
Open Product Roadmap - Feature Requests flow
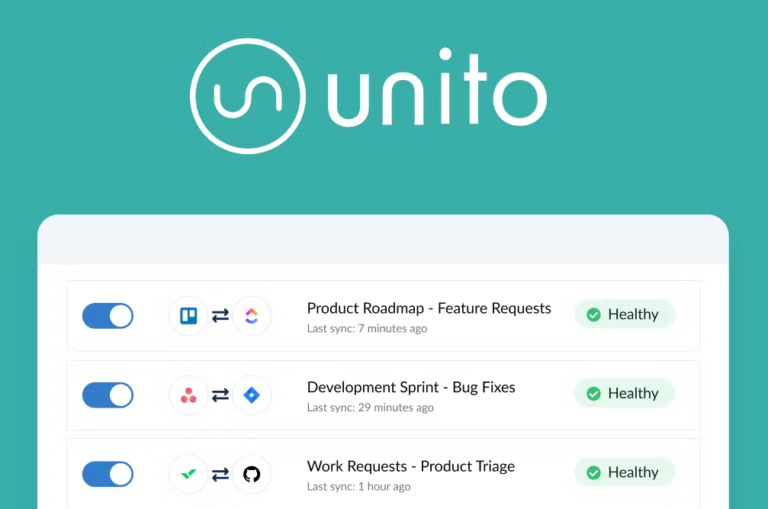click(428, 308)
